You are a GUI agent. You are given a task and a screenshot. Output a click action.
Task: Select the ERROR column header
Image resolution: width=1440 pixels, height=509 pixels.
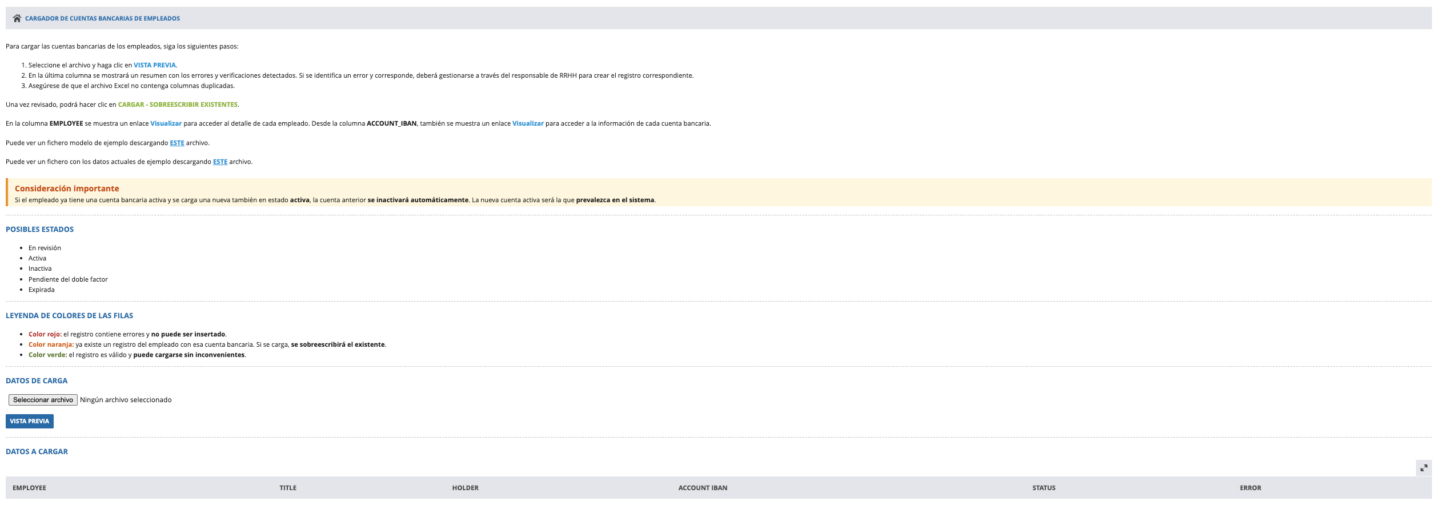pyautogui.click(x=1250, y=488)
